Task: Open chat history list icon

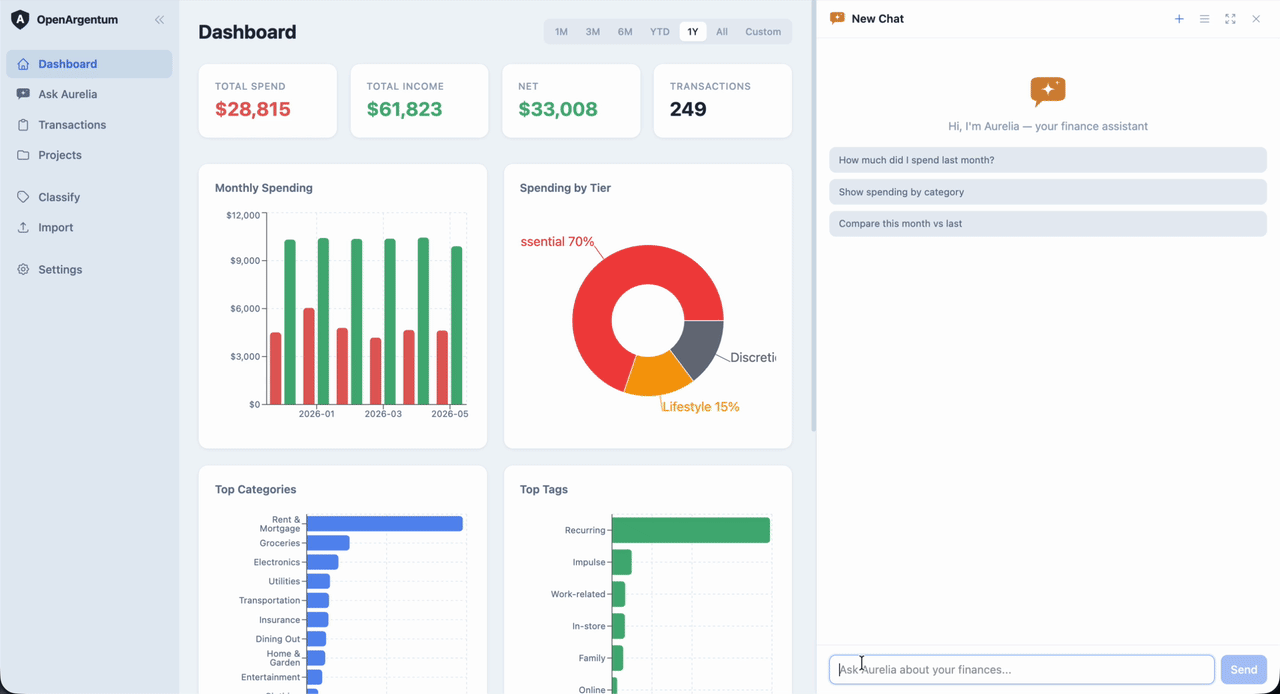Action: click(1205, 19)
